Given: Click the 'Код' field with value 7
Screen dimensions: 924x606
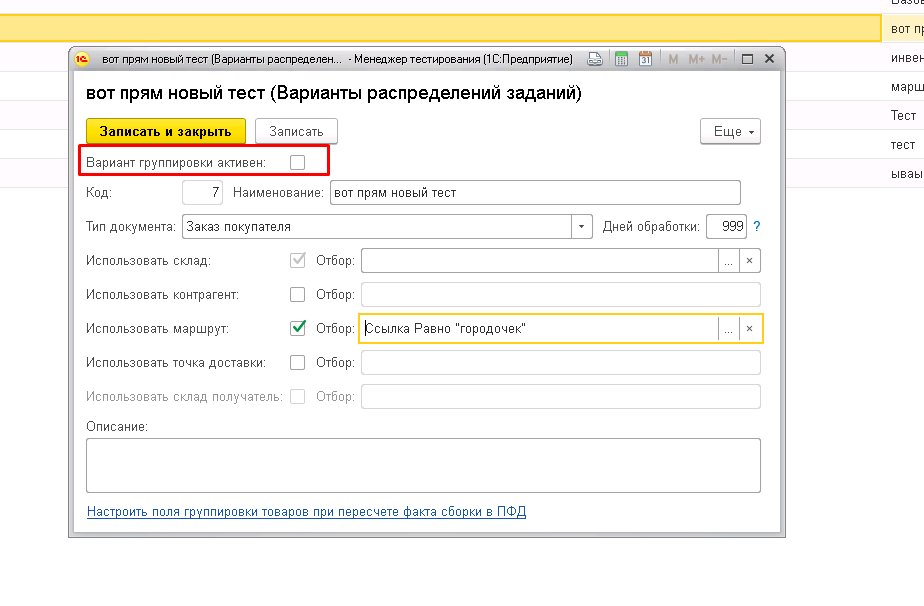Looking at the screenshot, I should click(x=203, y=193).
